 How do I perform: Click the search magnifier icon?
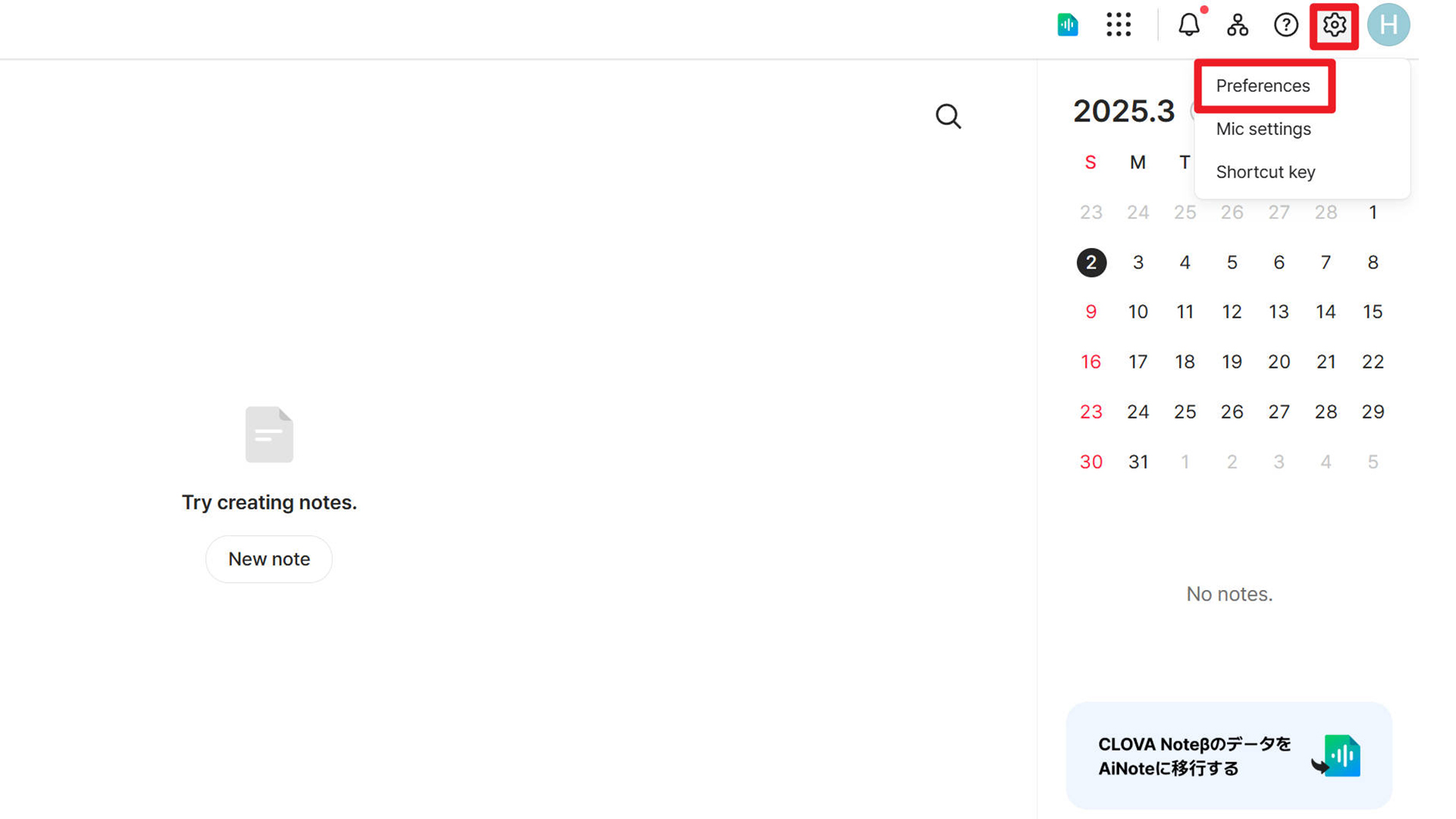click(x=948, y=116)
